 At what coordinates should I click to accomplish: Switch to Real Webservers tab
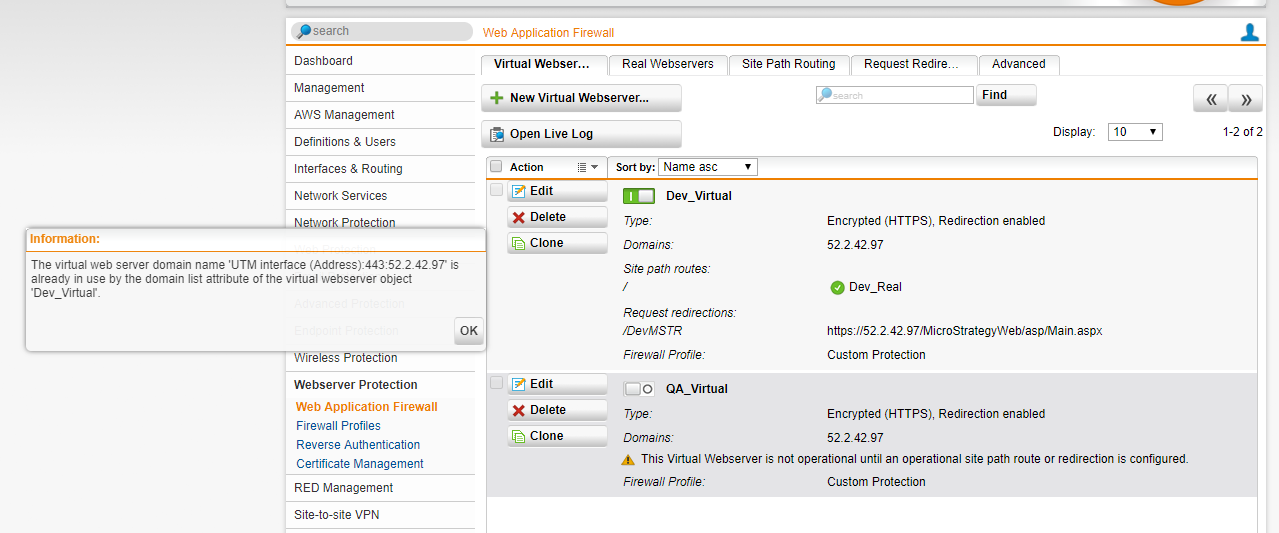click(667, 64)
